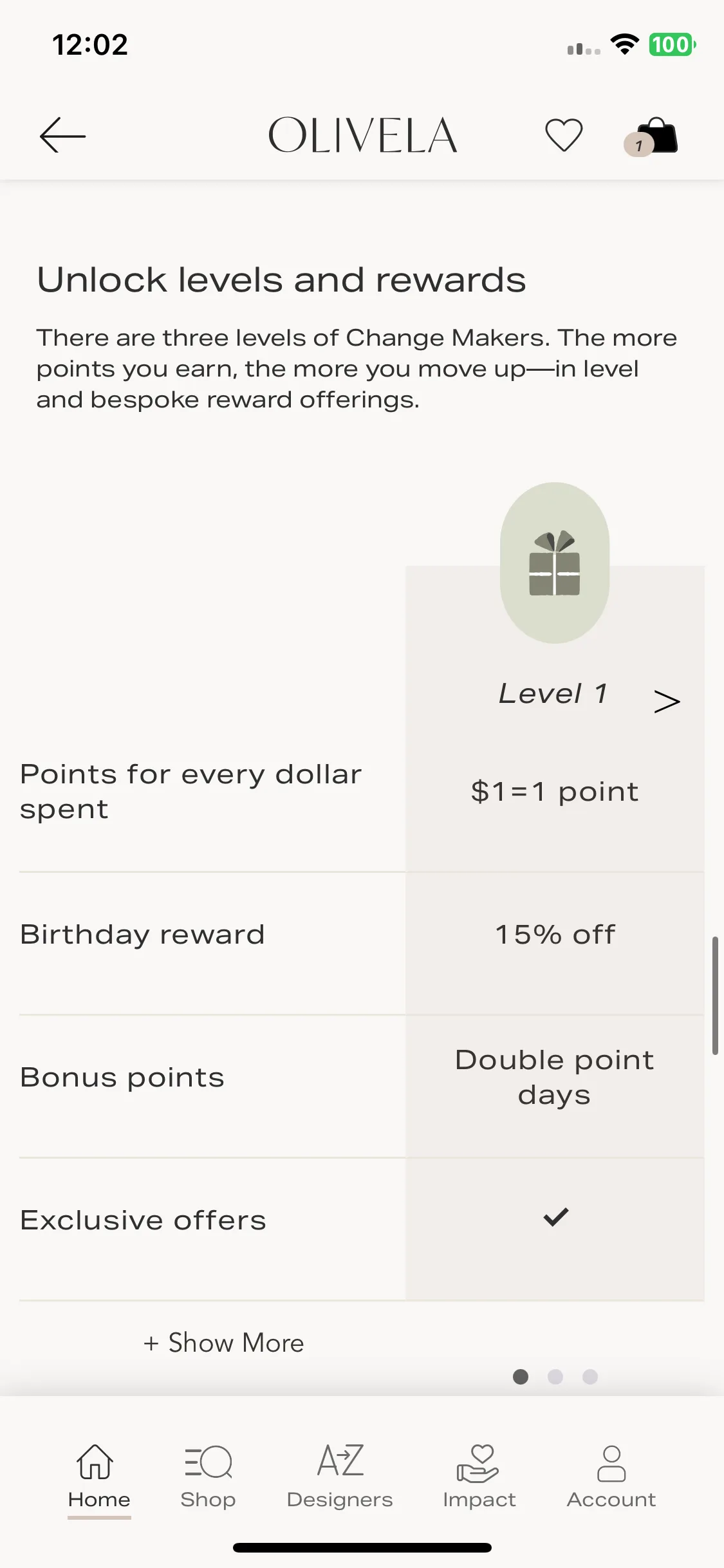Viewport: 724px width, 1568px height.
Task: Tap the Level 1 heading label
Action: pyautogui.click(x=553, y=694)
